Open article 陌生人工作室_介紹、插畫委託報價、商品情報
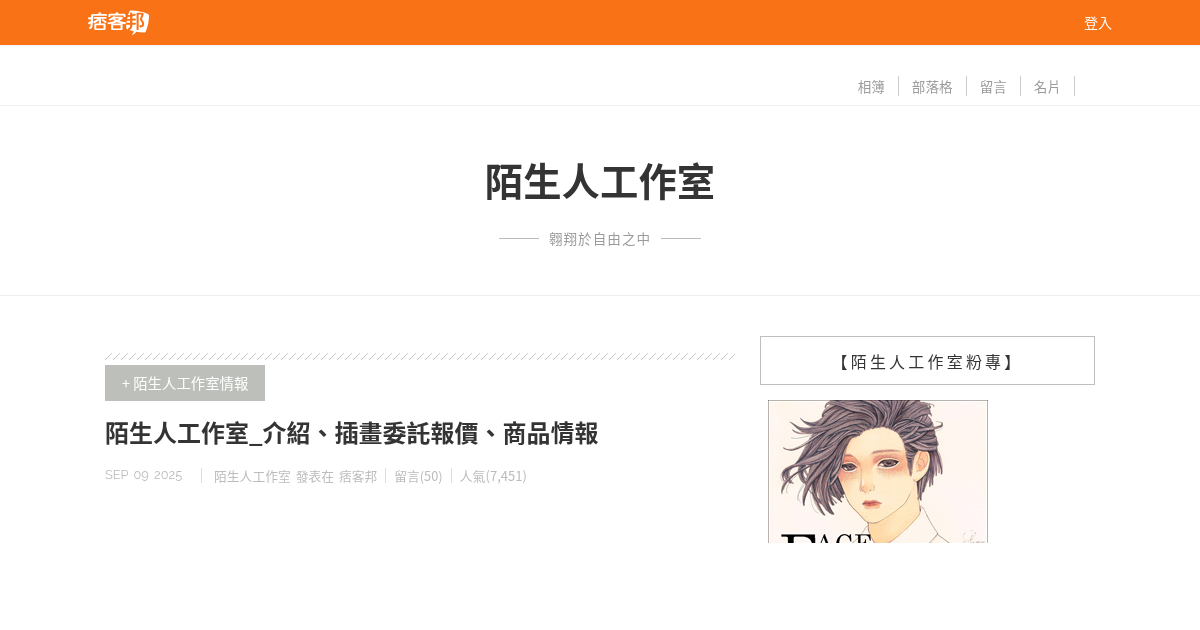Image resolution: width=1200 pixels, height=630 pixels. coord(352,433)
